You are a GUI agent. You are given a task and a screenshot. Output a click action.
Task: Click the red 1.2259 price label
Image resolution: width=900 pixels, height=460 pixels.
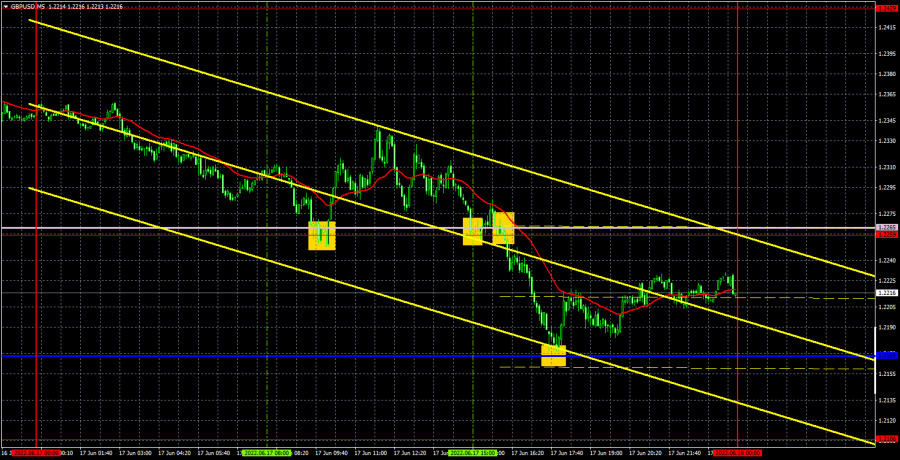pyautogui.click(x=887, y=235)
